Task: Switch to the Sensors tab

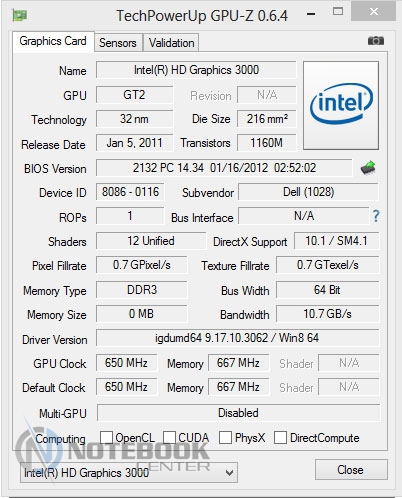Action: pos(118,43)
